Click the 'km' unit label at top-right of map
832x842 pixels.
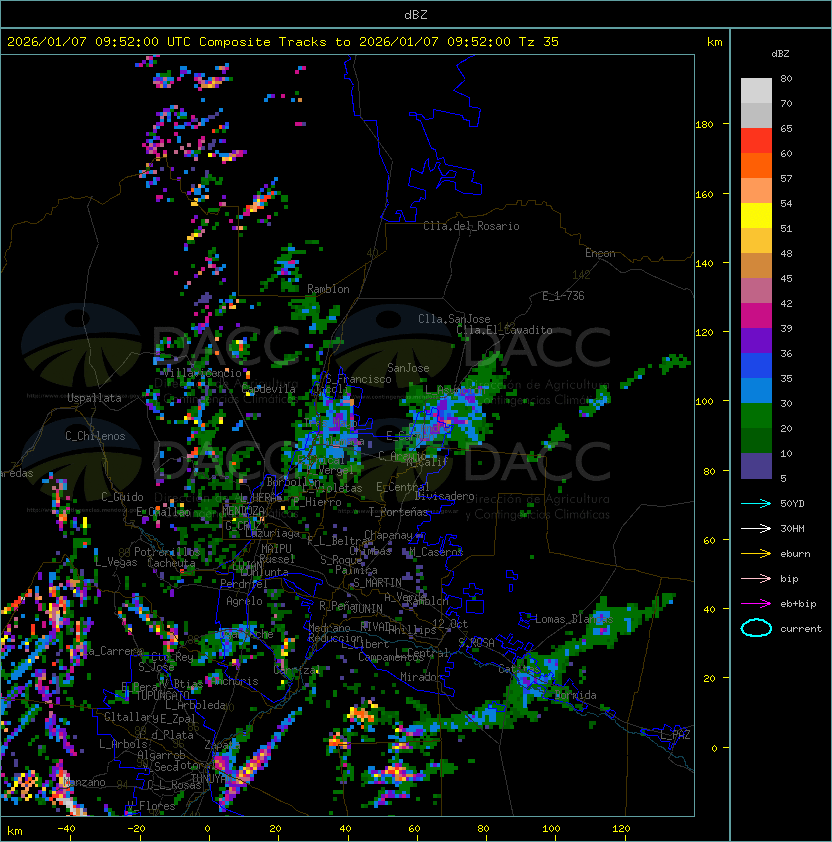click(714, 42)
